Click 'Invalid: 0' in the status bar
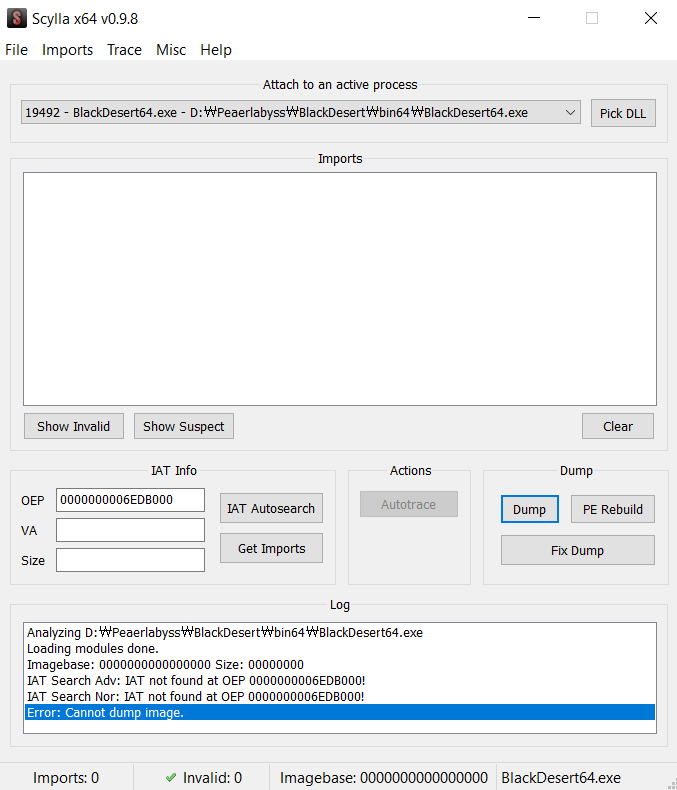Screen dimensions: 677x790 pos(212,777)
